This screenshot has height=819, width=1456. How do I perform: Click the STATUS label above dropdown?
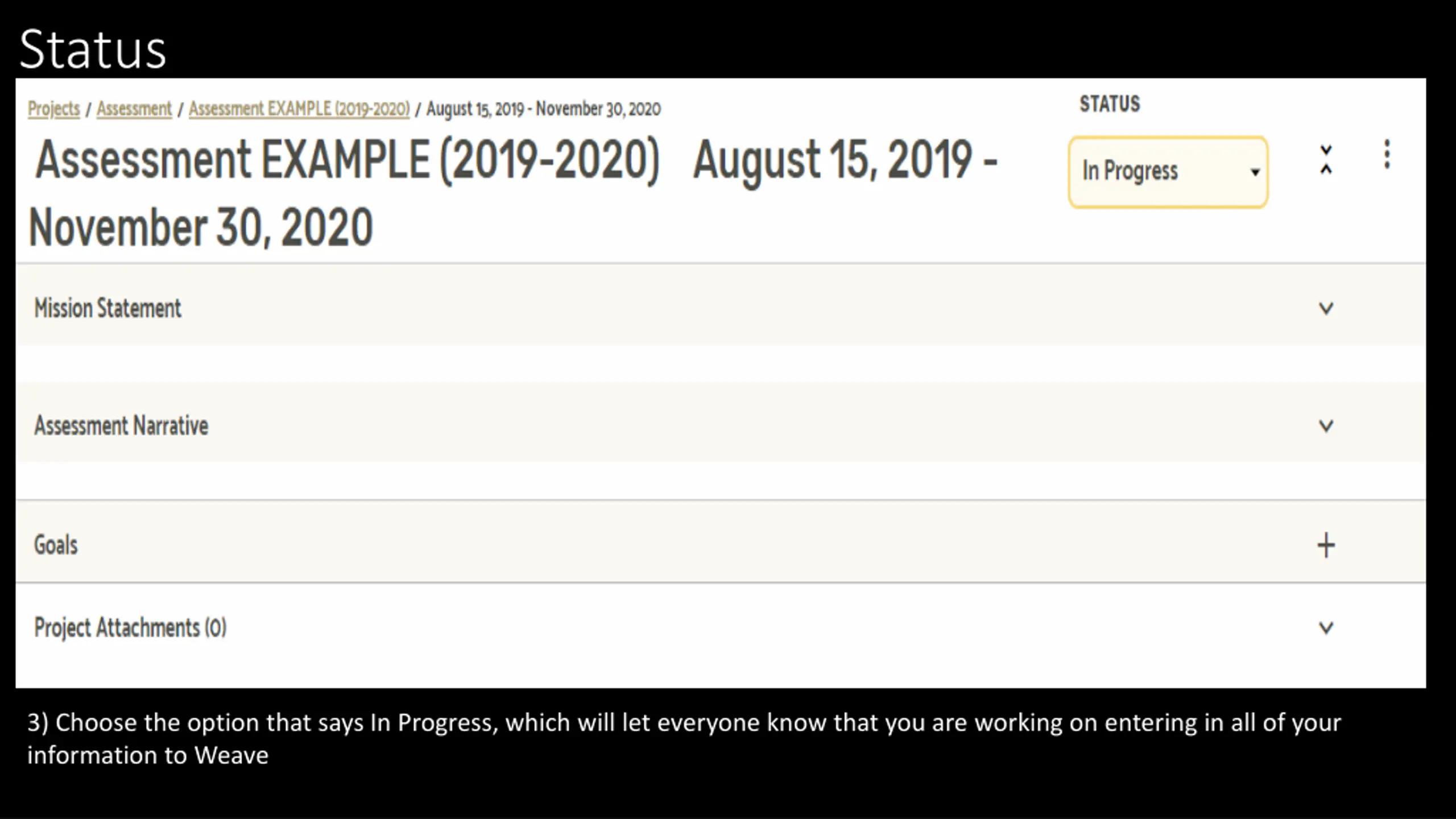1110,104
